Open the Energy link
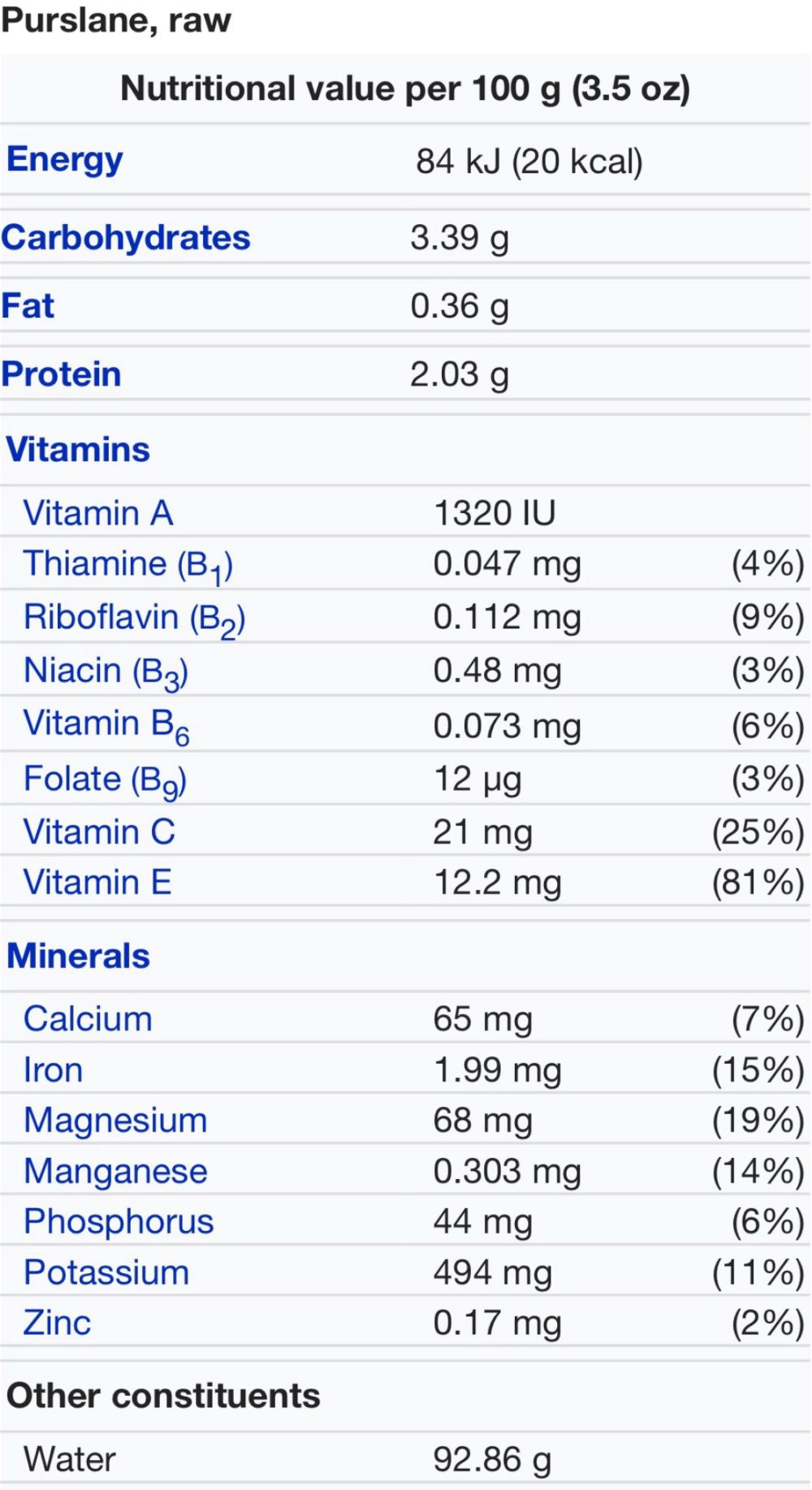The height and width of the screenshot is (1490, 812). tap(65, 160)
